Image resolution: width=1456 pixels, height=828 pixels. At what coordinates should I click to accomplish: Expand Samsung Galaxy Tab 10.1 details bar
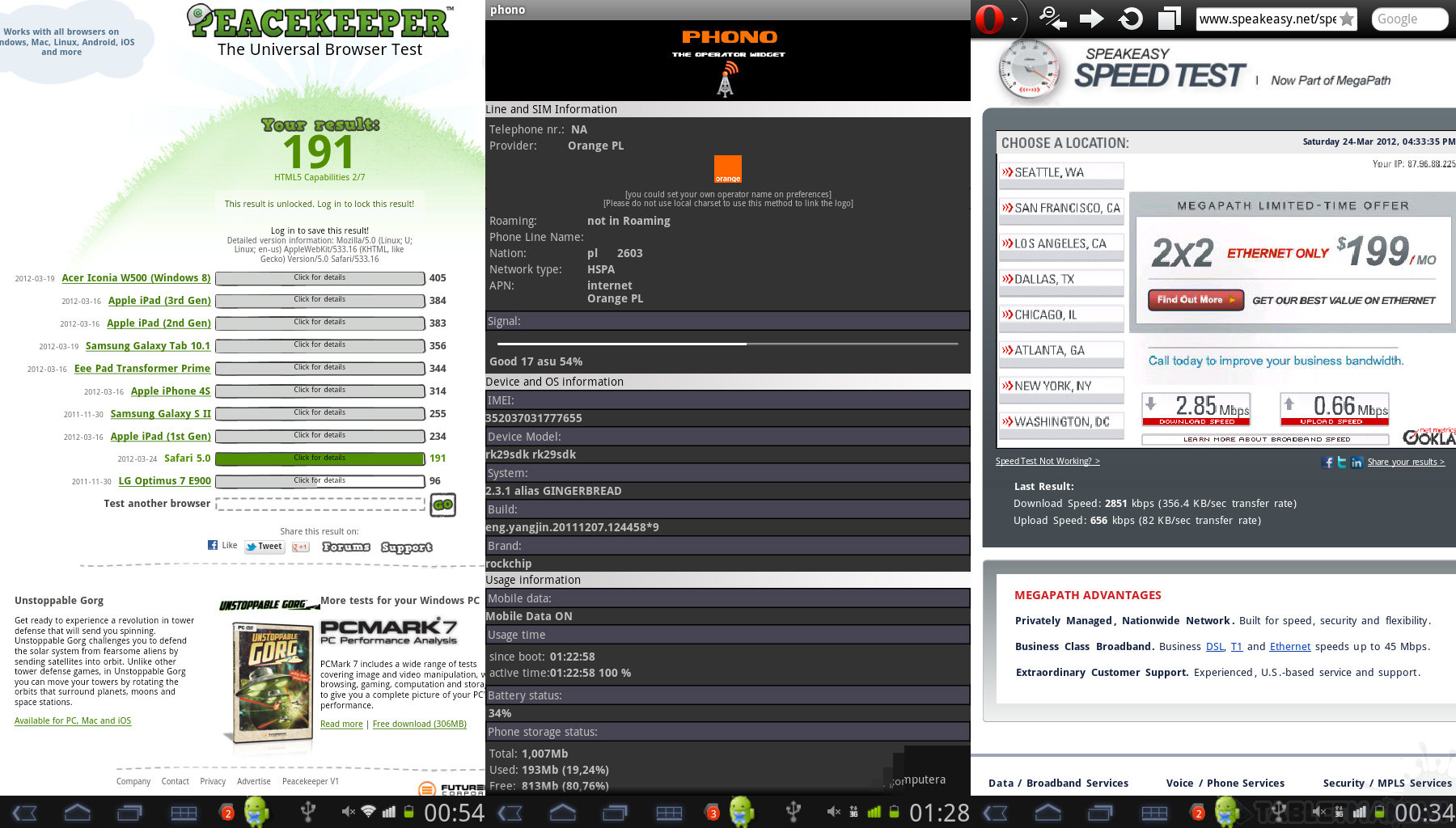[320, 346]
